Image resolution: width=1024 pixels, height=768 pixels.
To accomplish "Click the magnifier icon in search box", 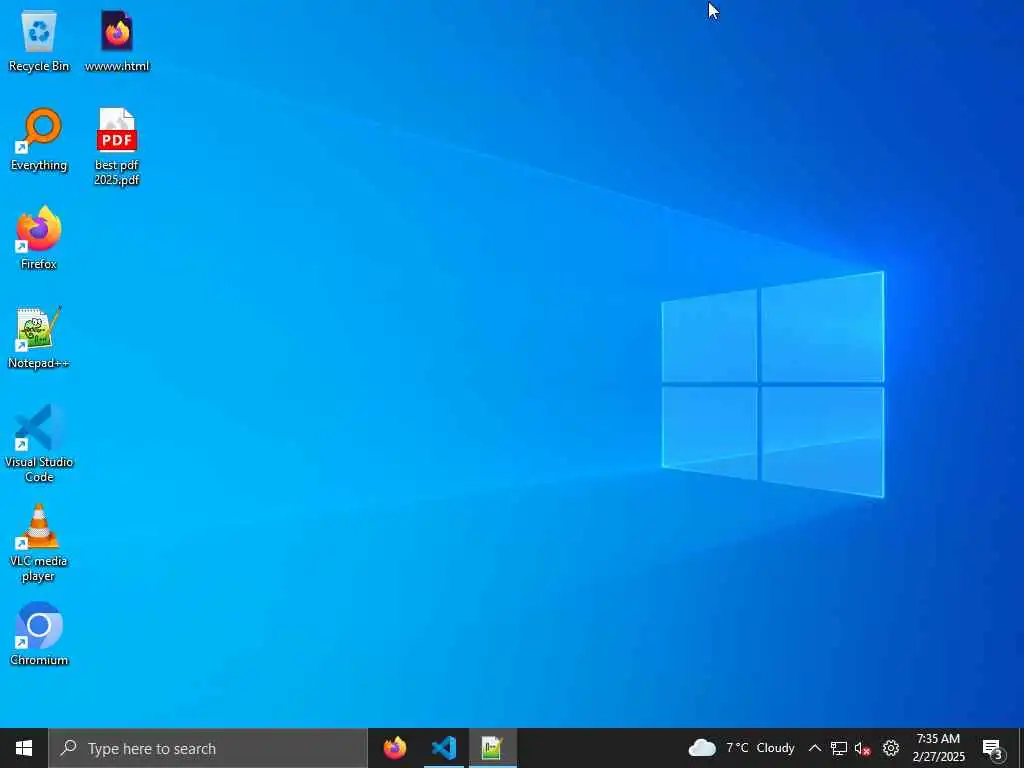I will 68,748.
